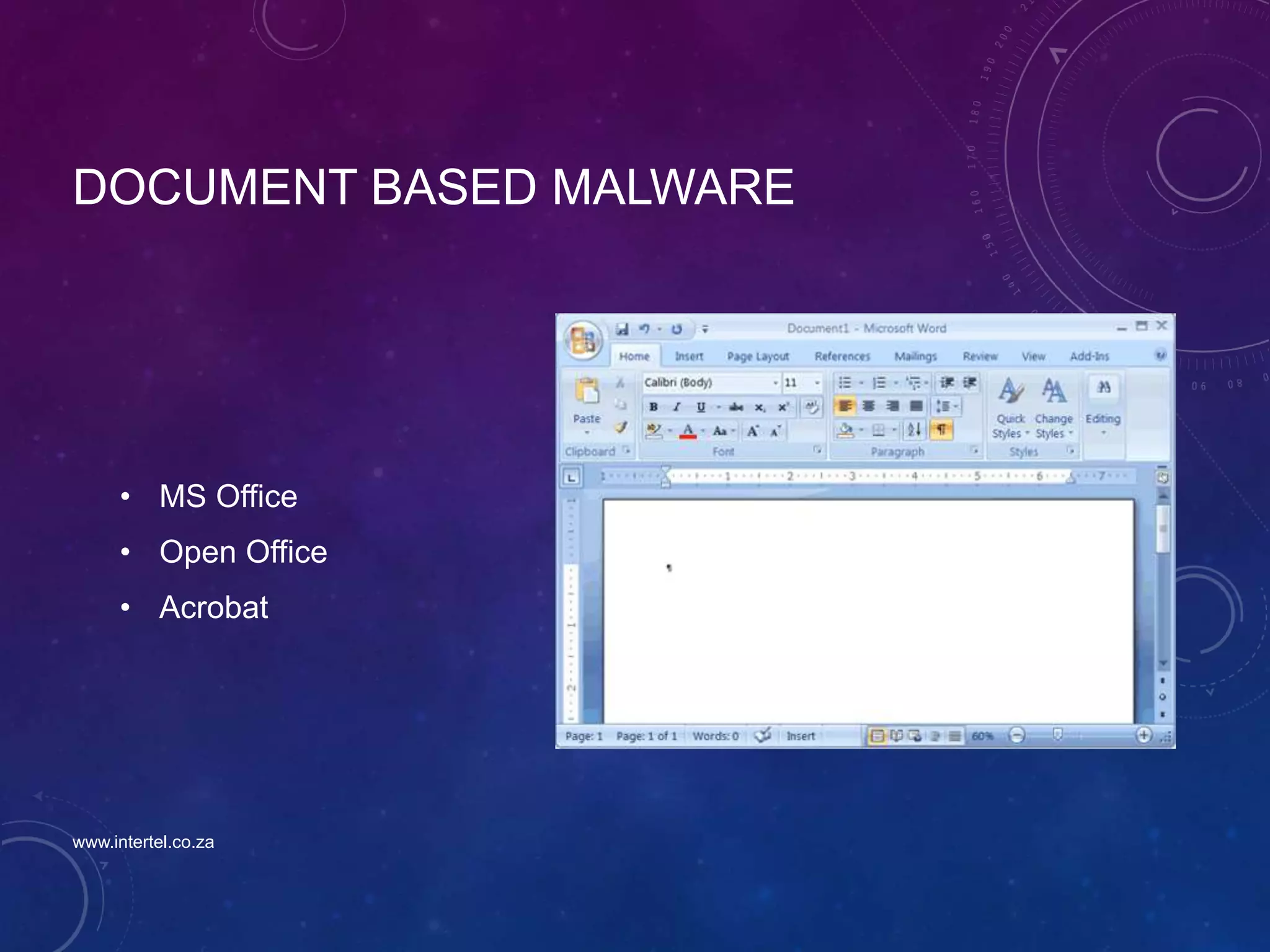The image size is (1270, 952).
Task: Undo the last action in Word
Action: pyautogui.click(x=645, y=329)
